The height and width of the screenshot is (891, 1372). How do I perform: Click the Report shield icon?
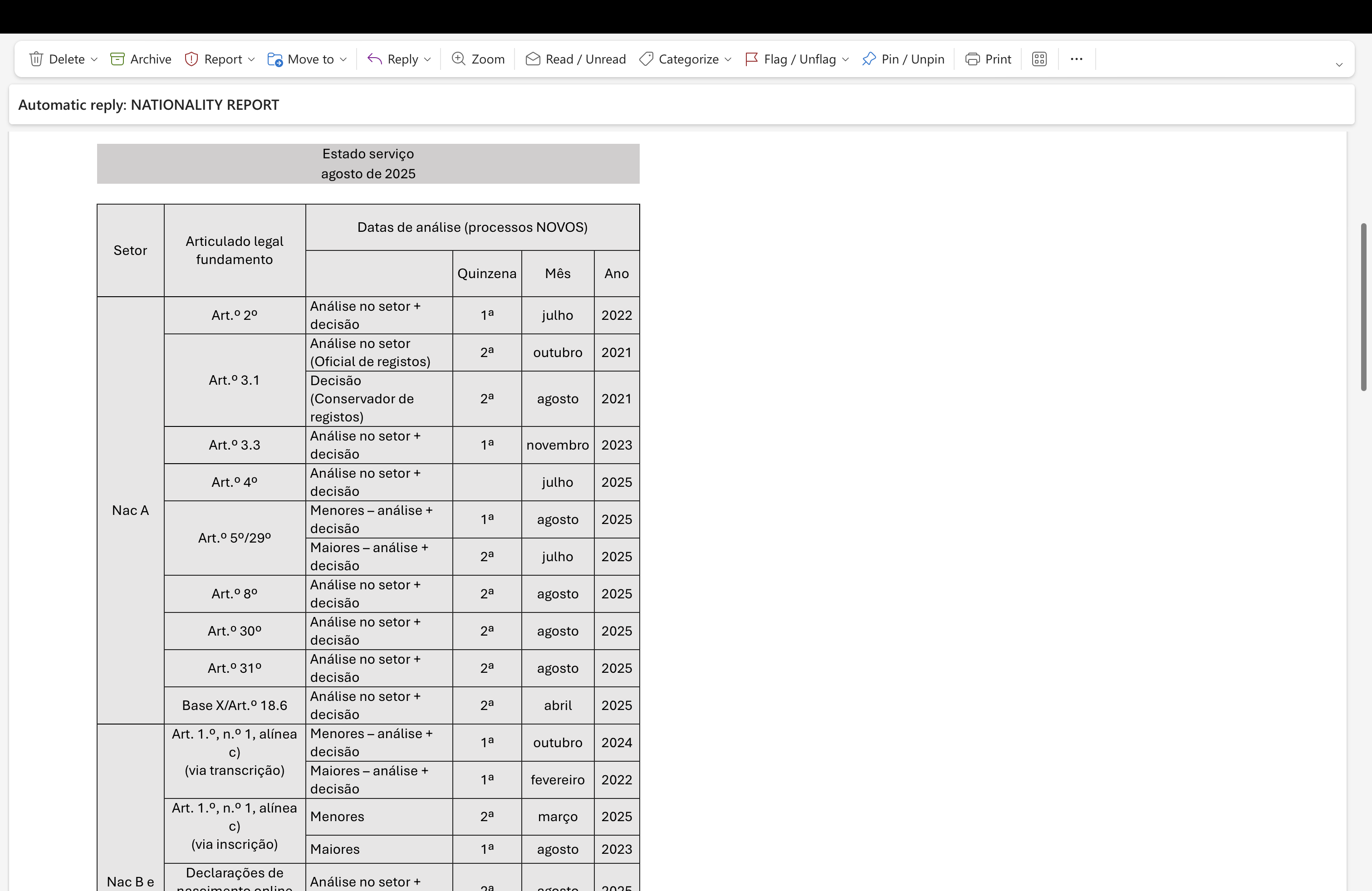click(x=191, y=59)
